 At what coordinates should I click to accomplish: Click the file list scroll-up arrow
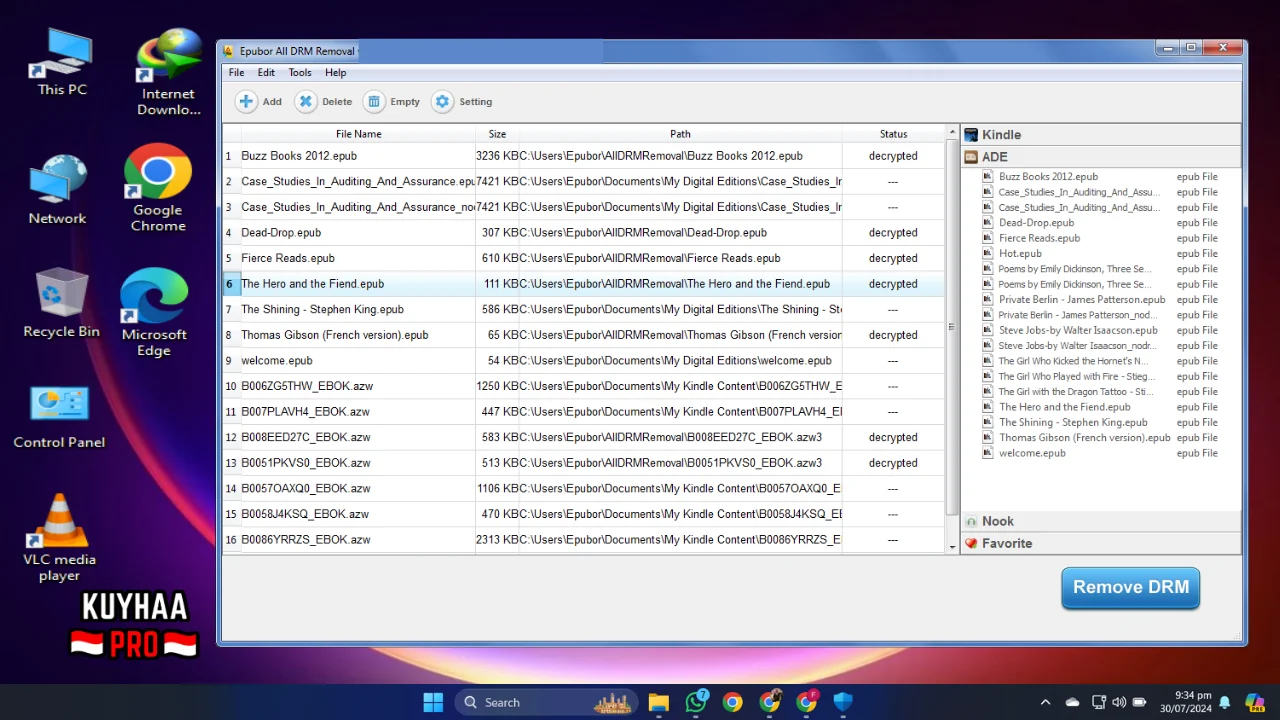coord(952,133)
